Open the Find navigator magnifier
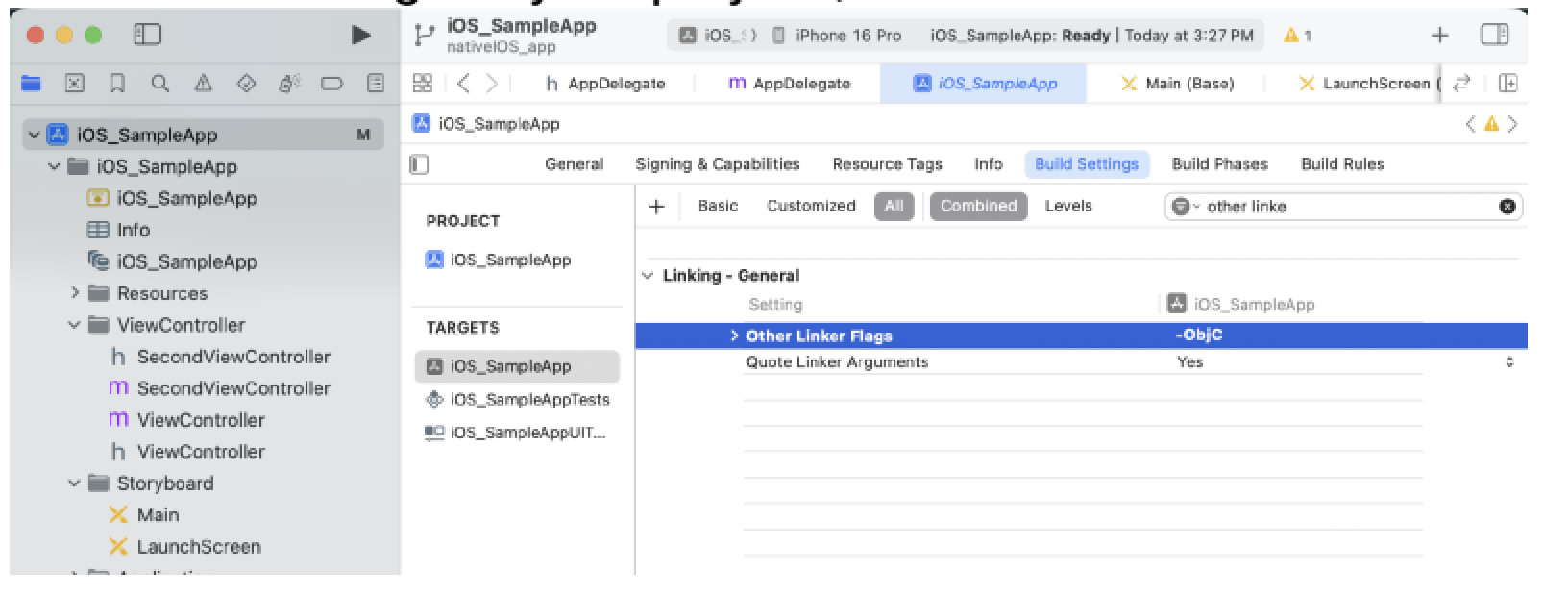 coord(160,84)
